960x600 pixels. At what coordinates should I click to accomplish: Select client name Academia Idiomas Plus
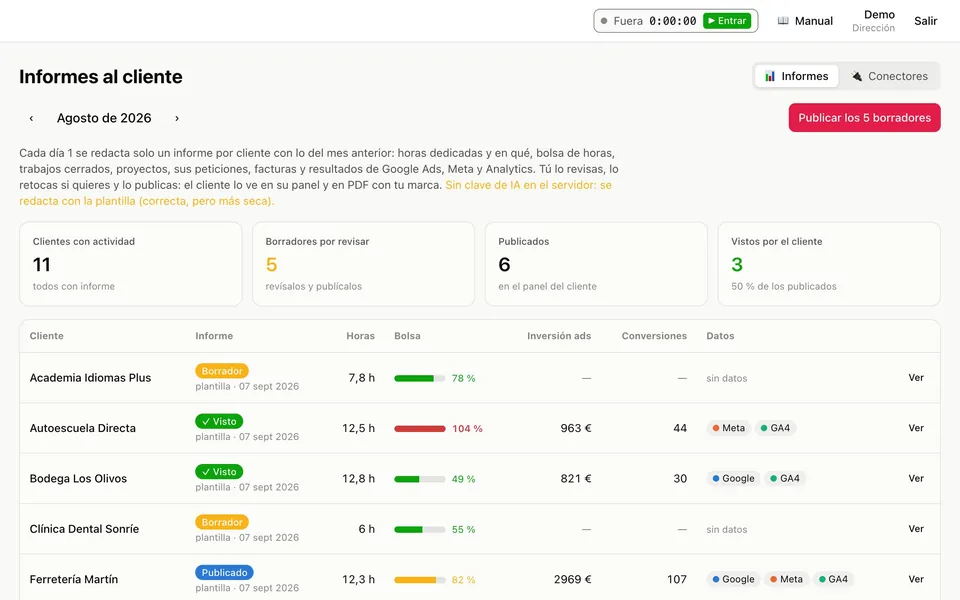(x=90, y=378)
